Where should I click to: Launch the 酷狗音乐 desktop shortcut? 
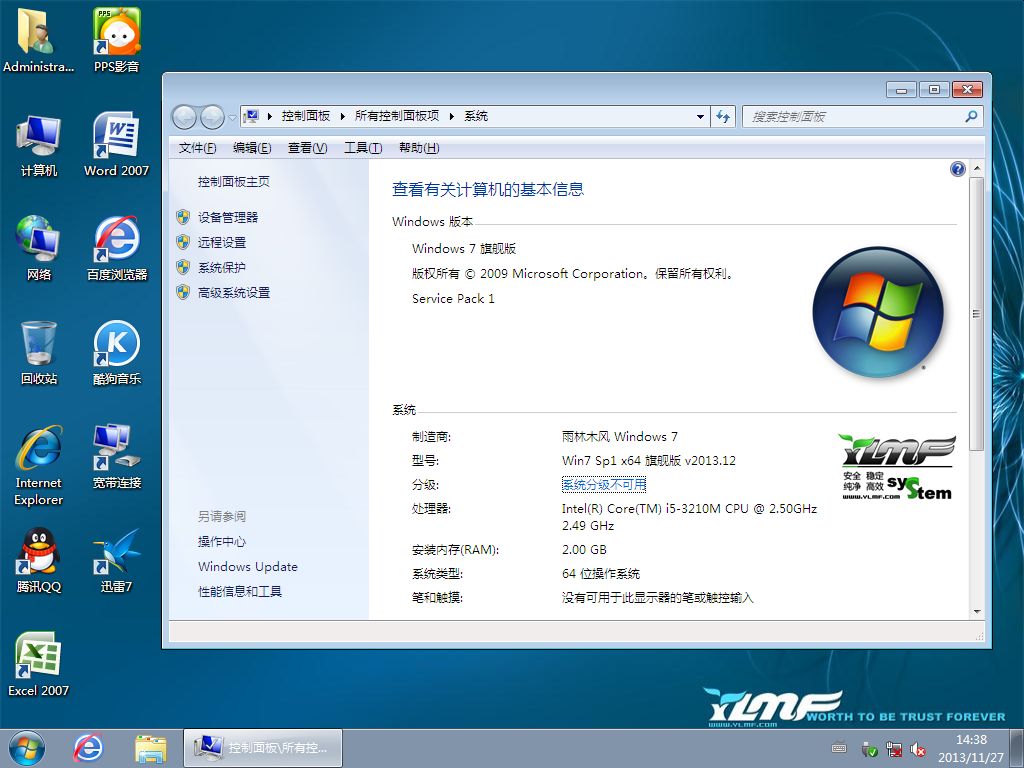coord(116,353)
